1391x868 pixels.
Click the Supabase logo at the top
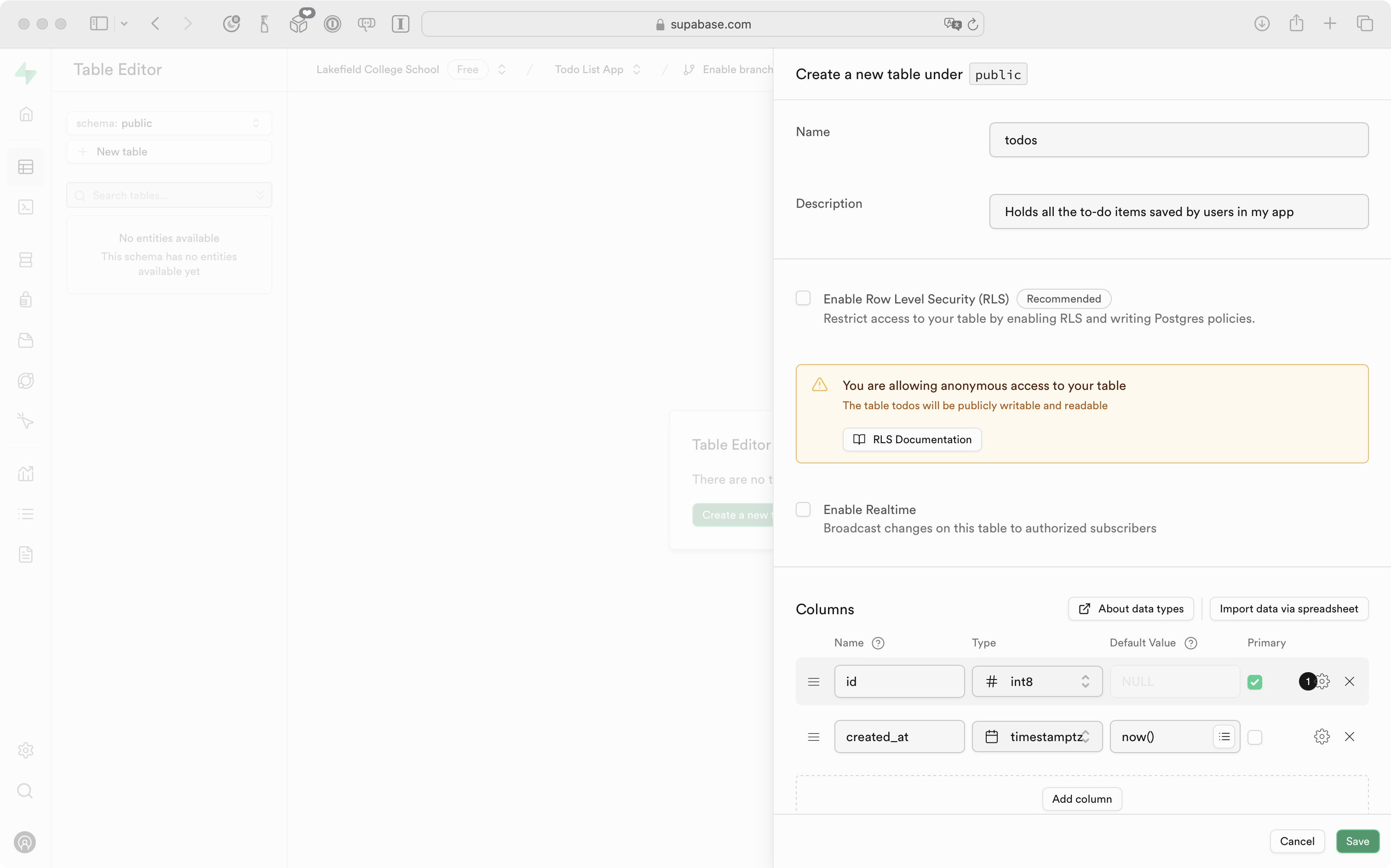click(x=26, y=73)
